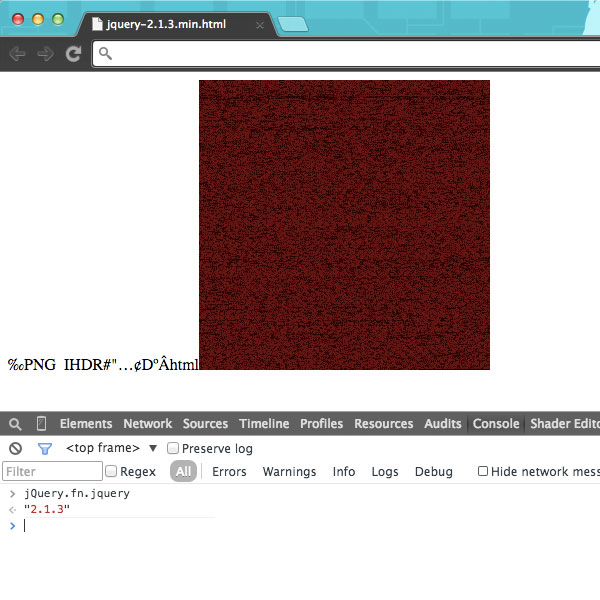Image resolution: width=600 pixels, height=600 pixels.
Task: Show only Errors in console
Action: (229, 472)
